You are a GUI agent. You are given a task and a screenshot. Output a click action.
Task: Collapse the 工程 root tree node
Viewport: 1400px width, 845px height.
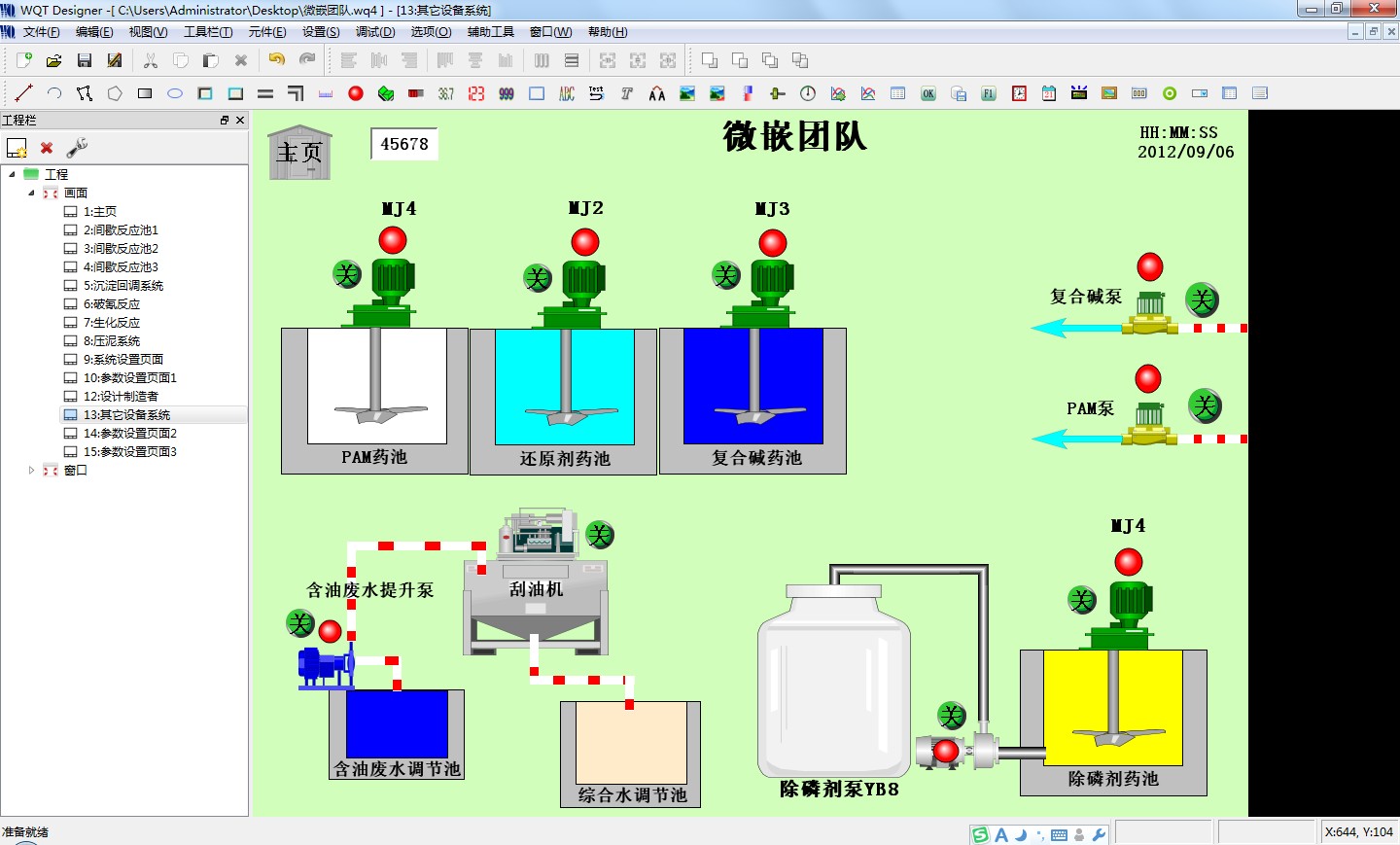(x=12, y=174)
